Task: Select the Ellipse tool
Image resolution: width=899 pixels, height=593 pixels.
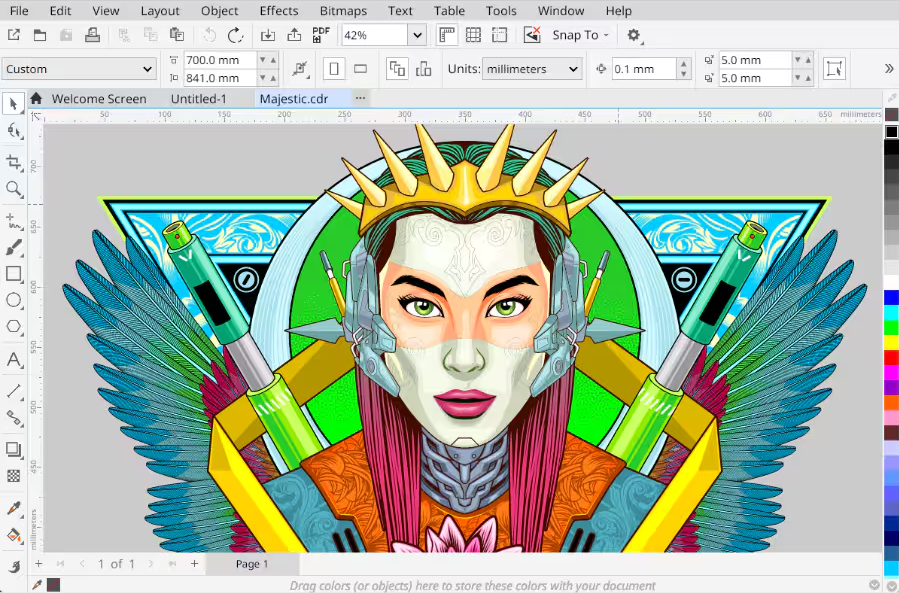Action: click(x=13, y=301)
